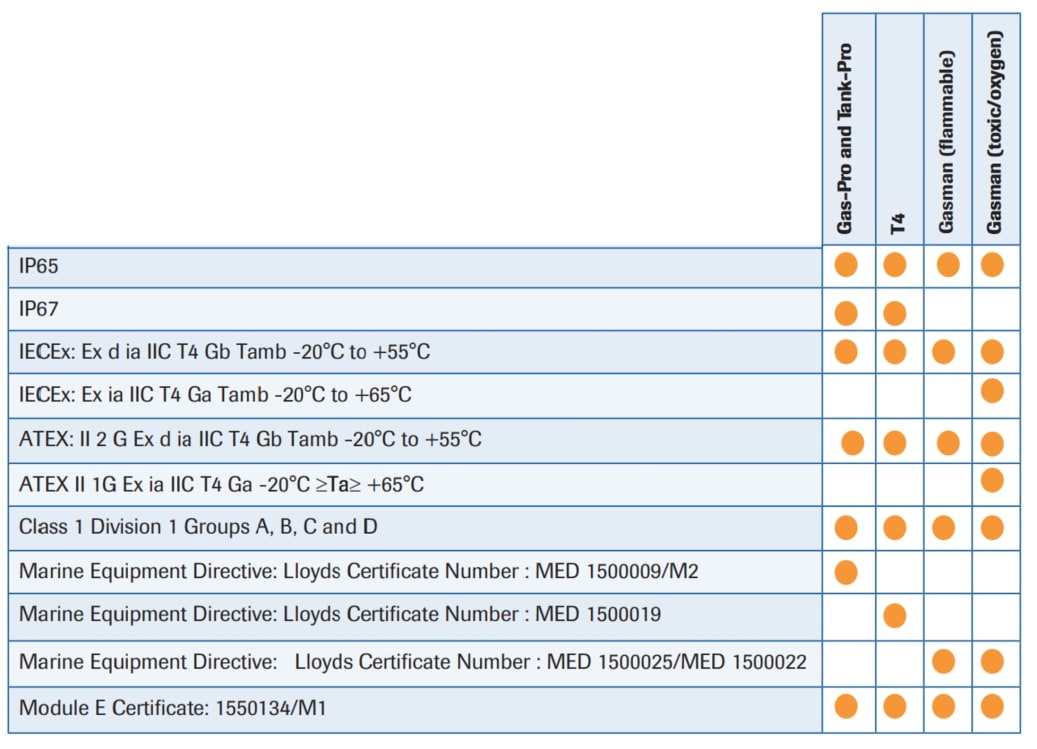The width and height of the screenshot is (1037, 749).
Task: Click Class 1 Division 1 dot under Gasman (toxic/oxygen)
Action: (992, 528)
